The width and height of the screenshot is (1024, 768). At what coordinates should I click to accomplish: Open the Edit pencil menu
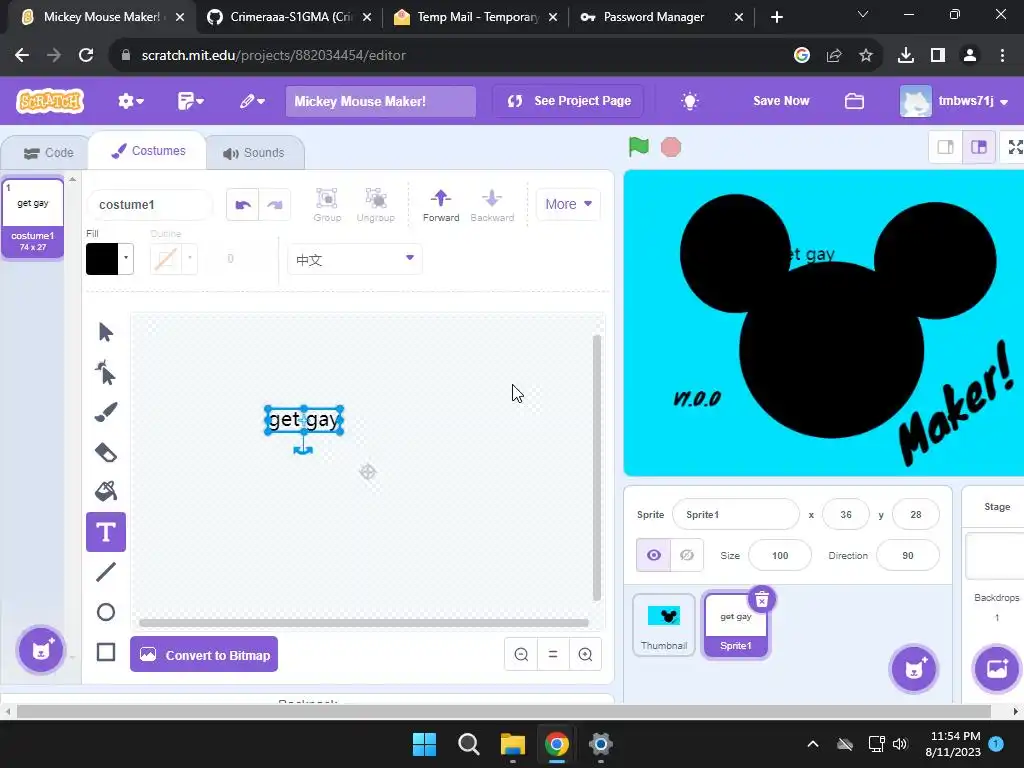point(251,101)
